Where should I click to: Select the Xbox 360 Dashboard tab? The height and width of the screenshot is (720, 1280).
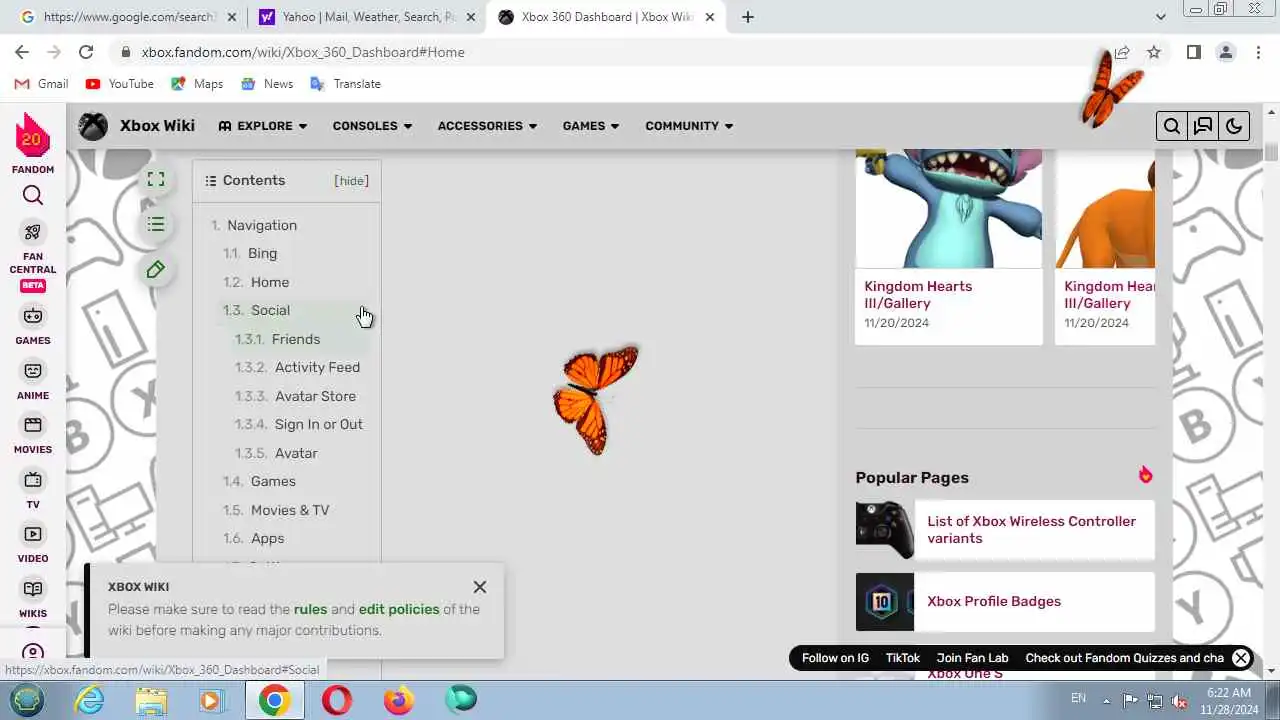(606, 17)
